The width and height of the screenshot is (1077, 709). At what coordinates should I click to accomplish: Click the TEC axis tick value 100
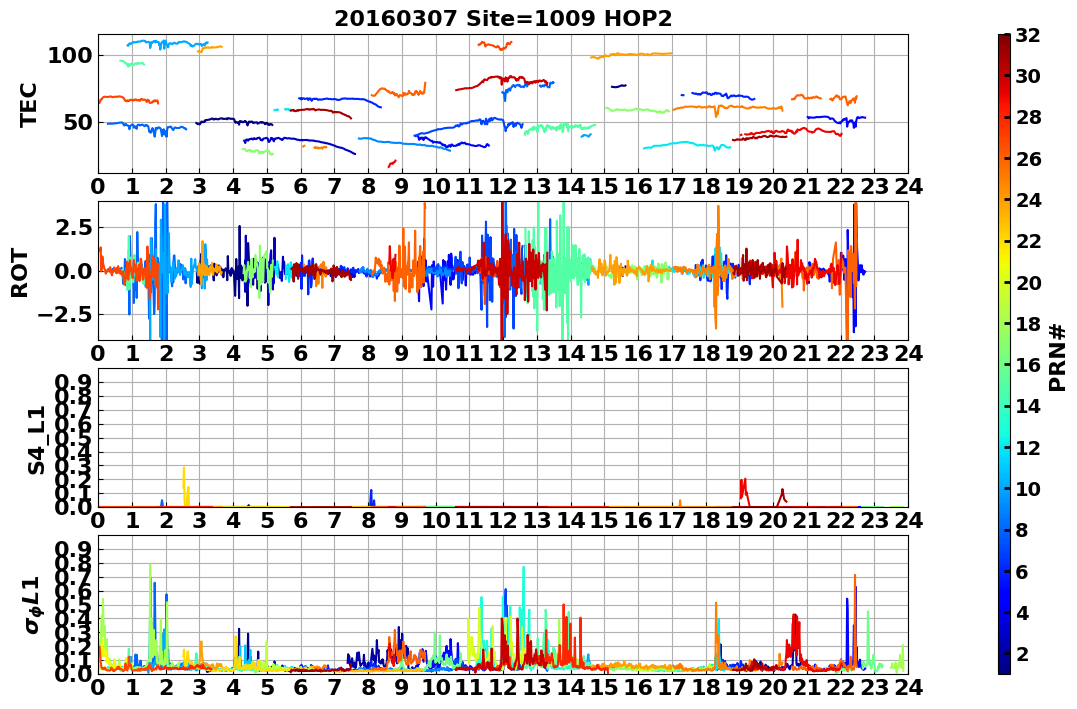(69, 56)
